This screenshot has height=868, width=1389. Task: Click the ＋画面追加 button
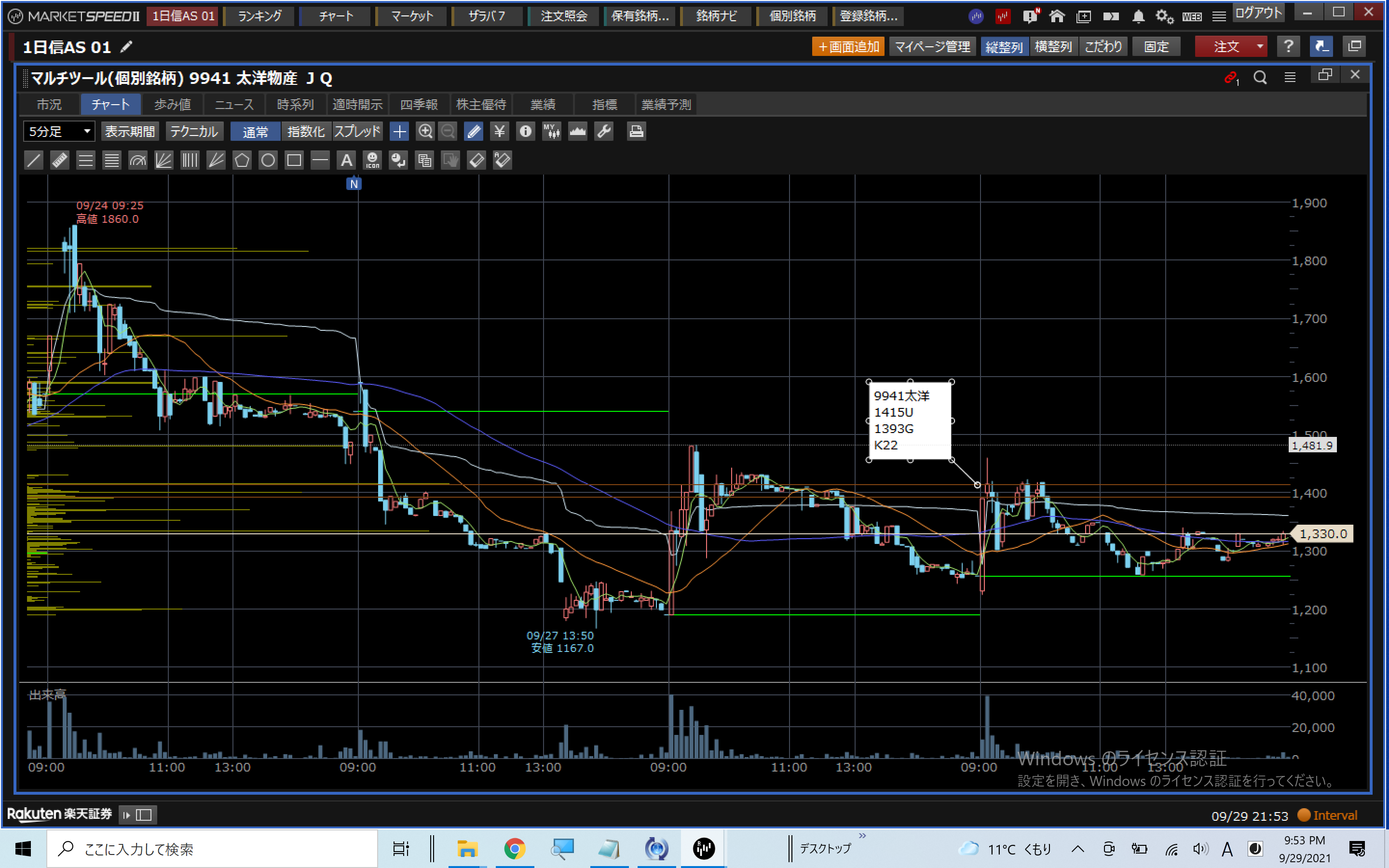848,46
